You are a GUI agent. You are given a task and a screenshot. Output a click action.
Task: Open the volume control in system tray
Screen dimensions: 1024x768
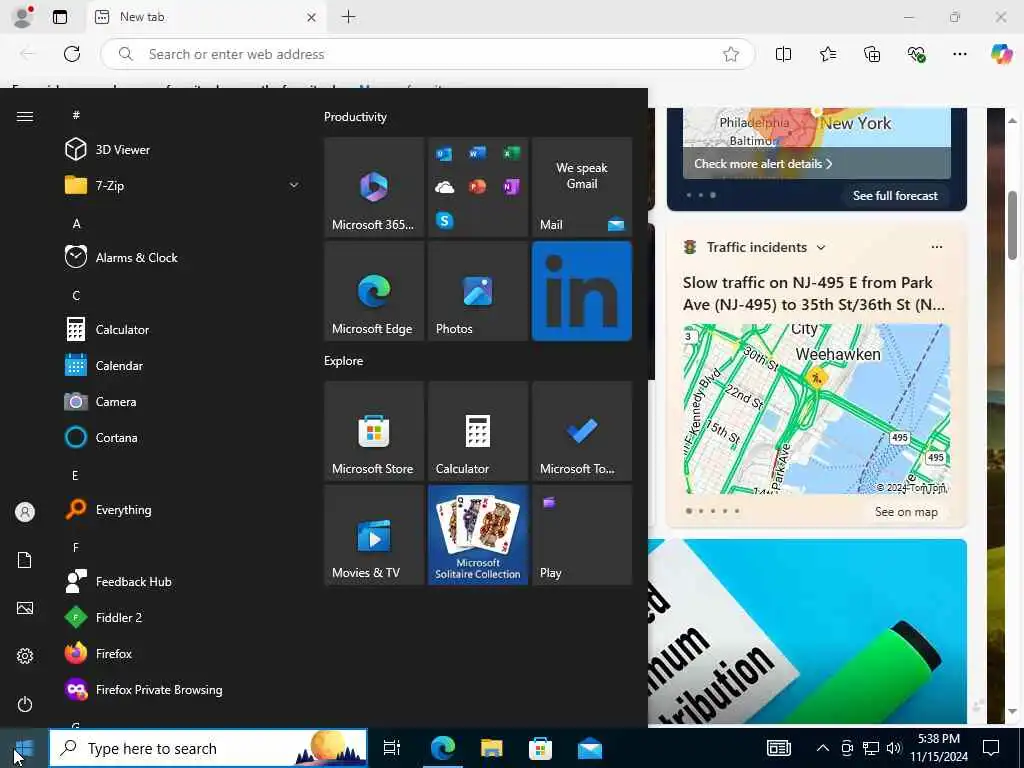point(894,748)
